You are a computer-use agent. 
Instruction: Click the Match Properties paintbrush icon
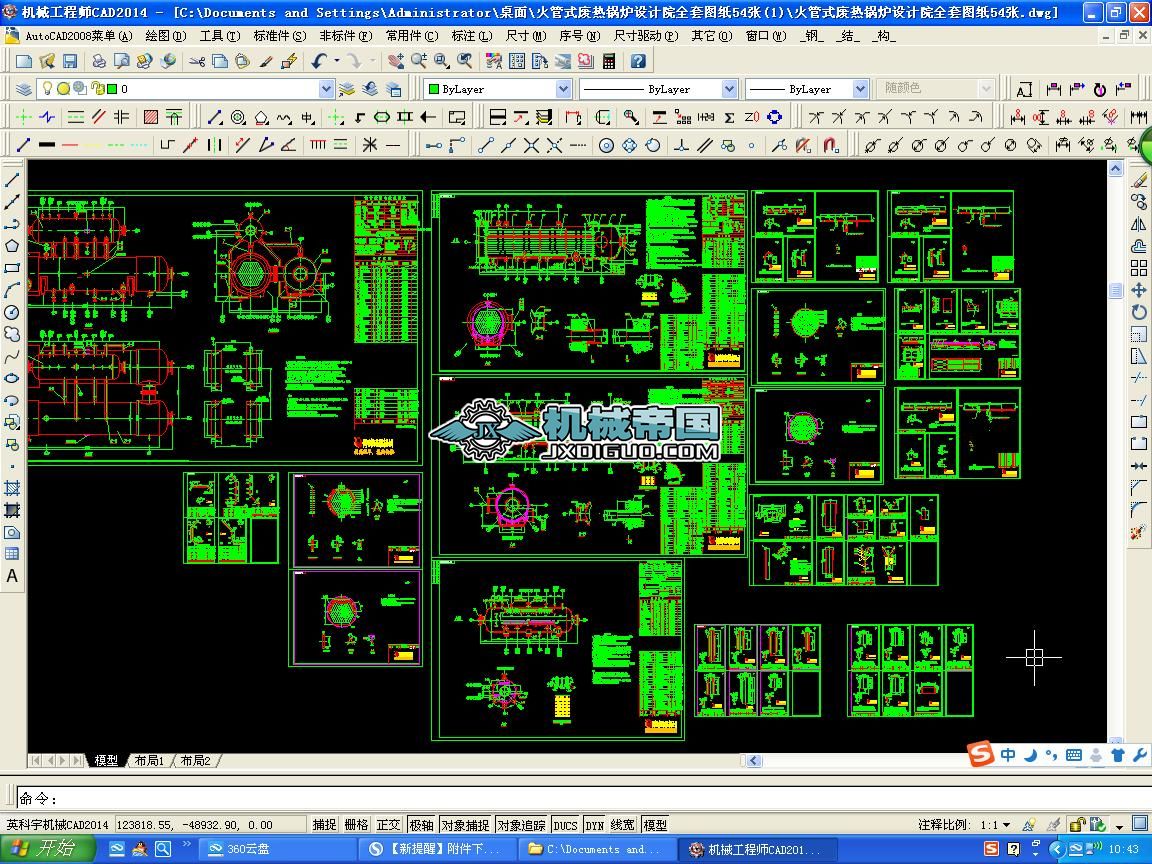[x=266, y=62]
